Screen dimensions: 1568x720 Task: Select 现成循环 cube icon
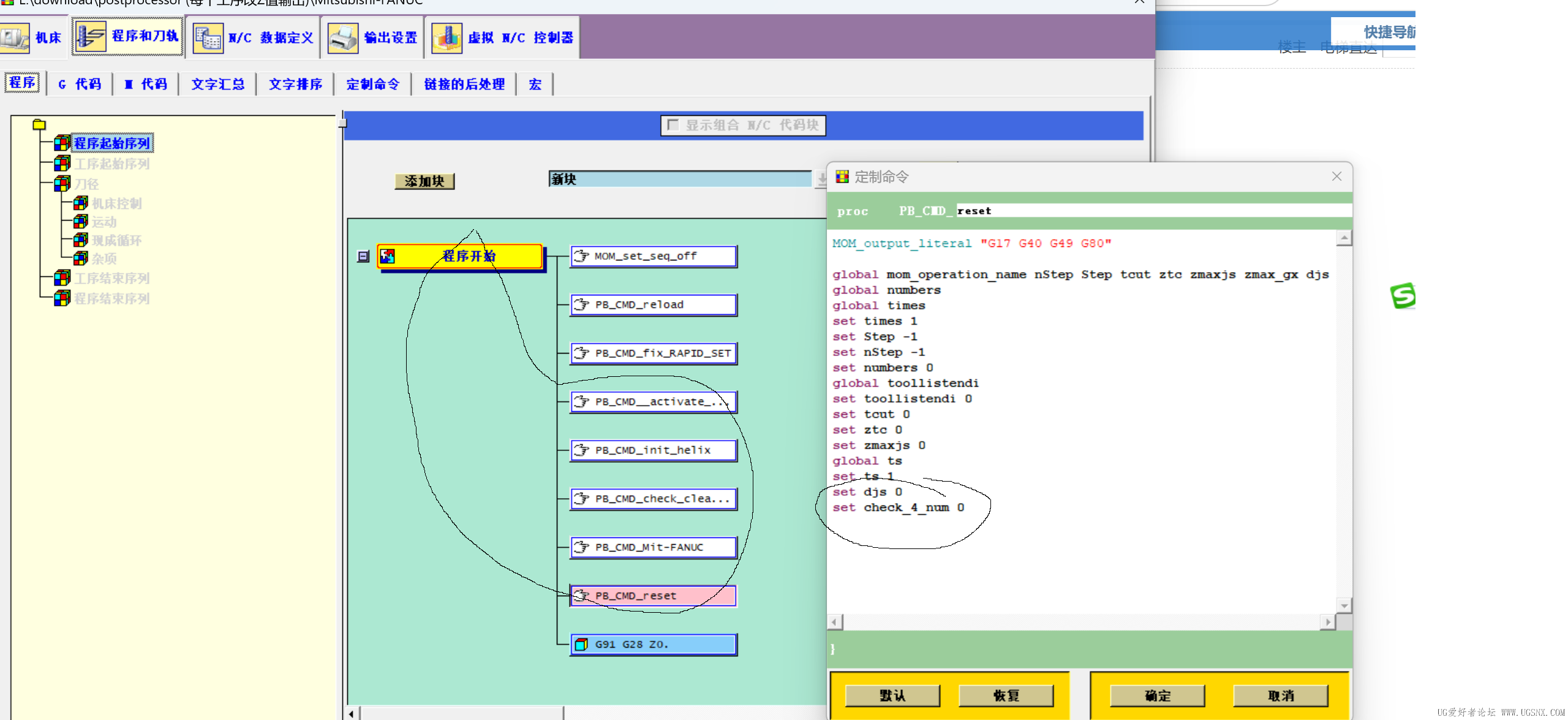[80, 240]
